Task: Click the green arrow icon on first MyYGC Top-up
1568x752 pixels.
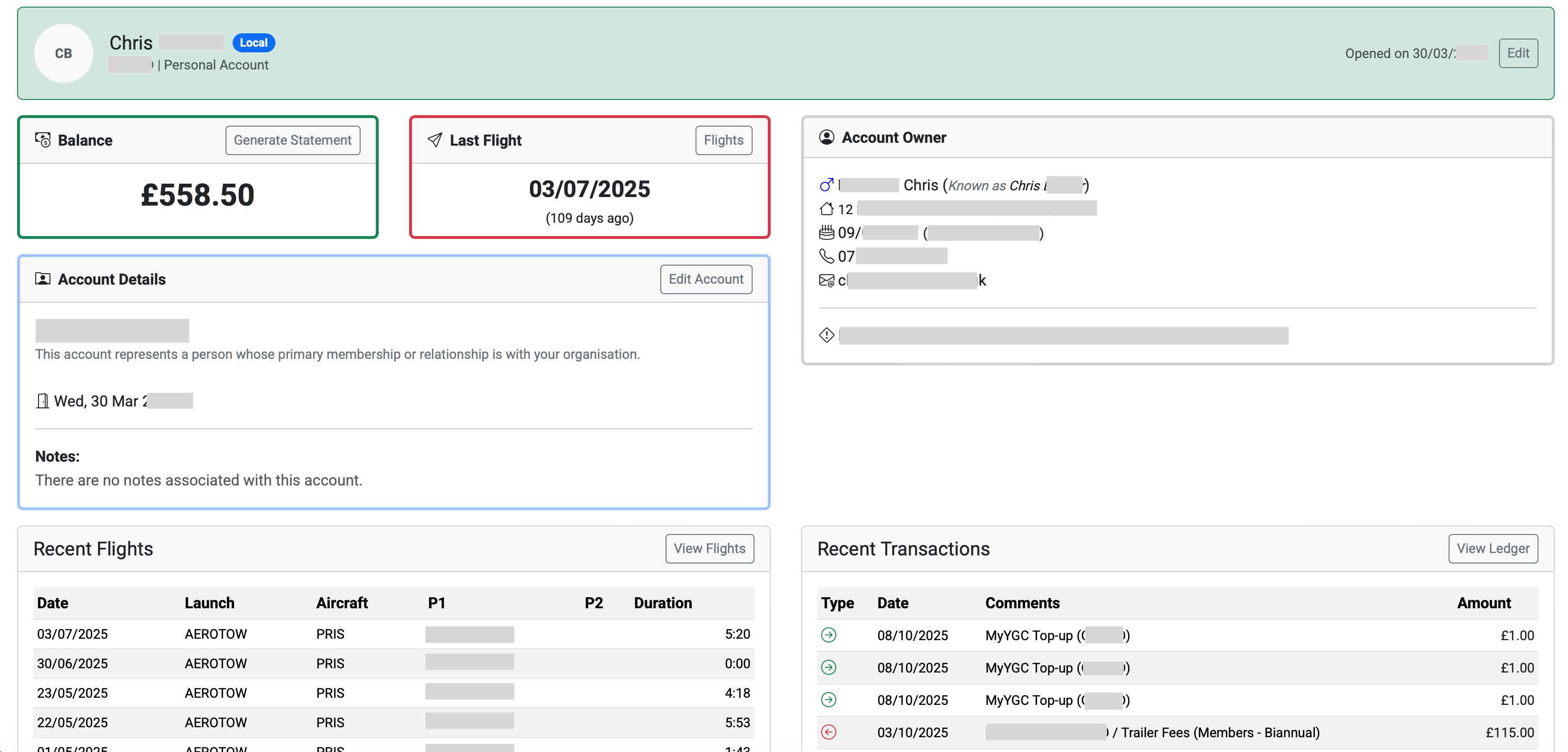Action: click(x=829, y=635)
